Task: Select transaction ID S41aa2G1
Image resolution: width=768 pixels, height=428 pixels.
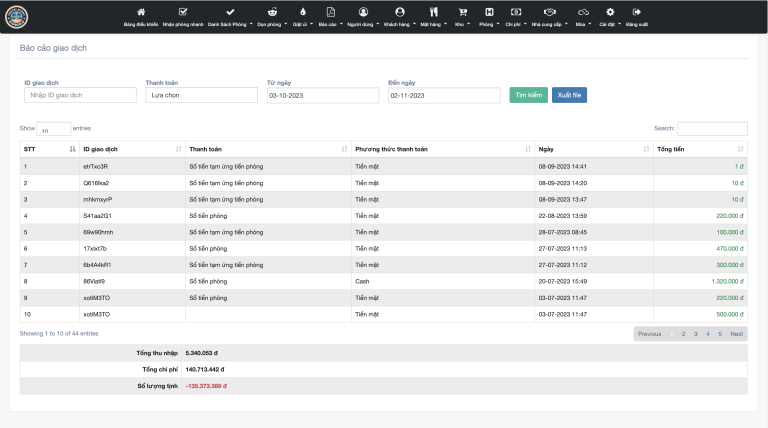Action: tap(97, 216)
